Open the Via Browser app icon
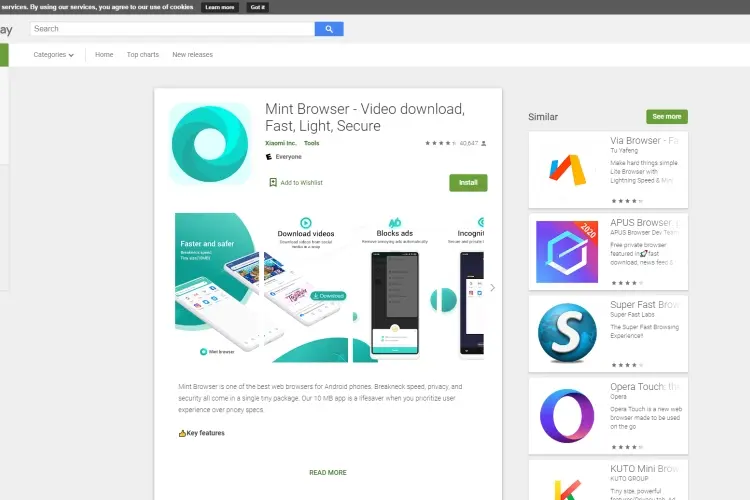The image size is (750, 500). pos(567,170)
